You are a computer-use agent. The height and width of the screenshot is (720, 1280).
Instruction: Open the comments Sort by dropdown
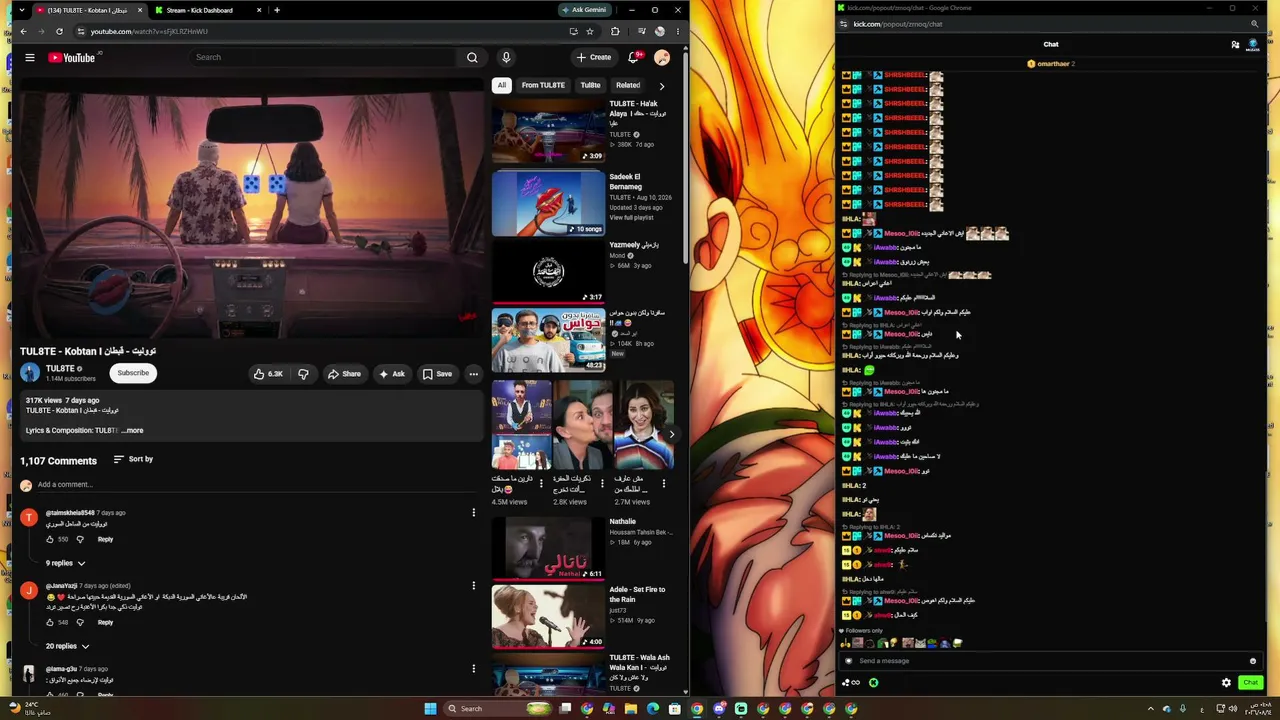point(134,460)
